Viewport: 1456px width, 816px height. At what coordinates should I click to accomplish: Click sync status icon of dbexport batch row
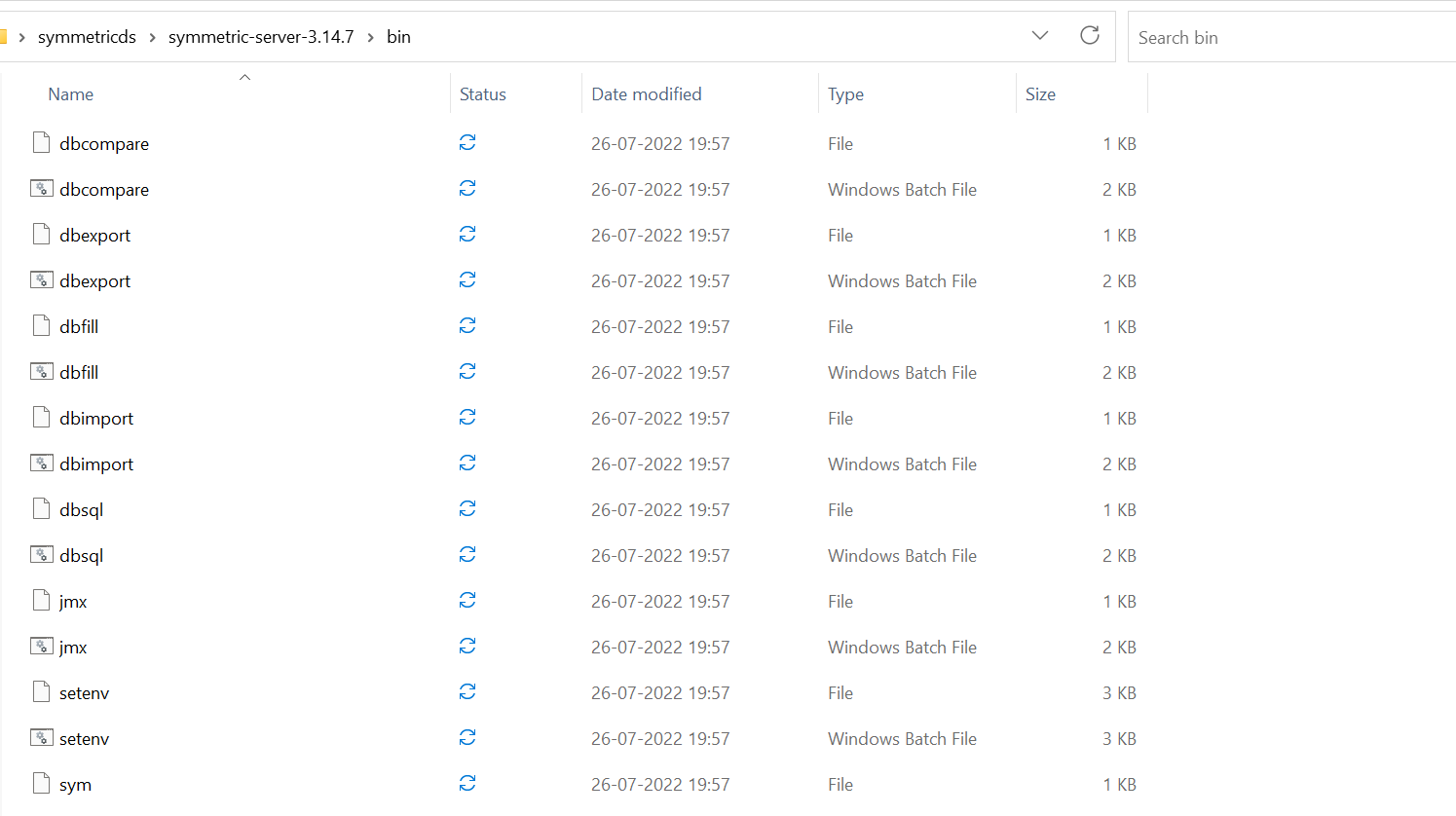click(467, 280)
